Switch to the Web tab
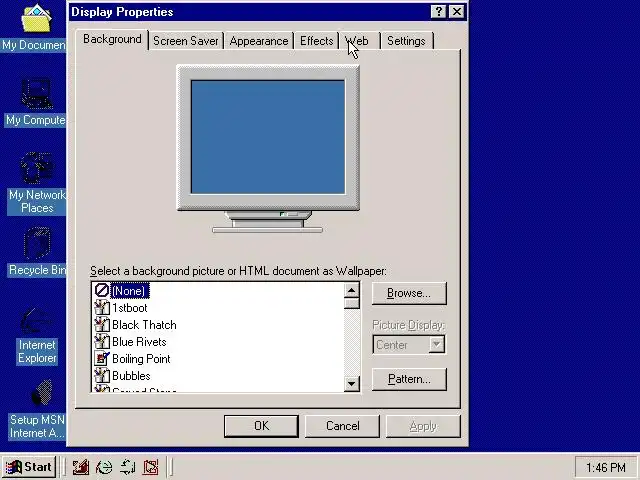Screen dimensions: 640x480 click(x=359, y=41)
